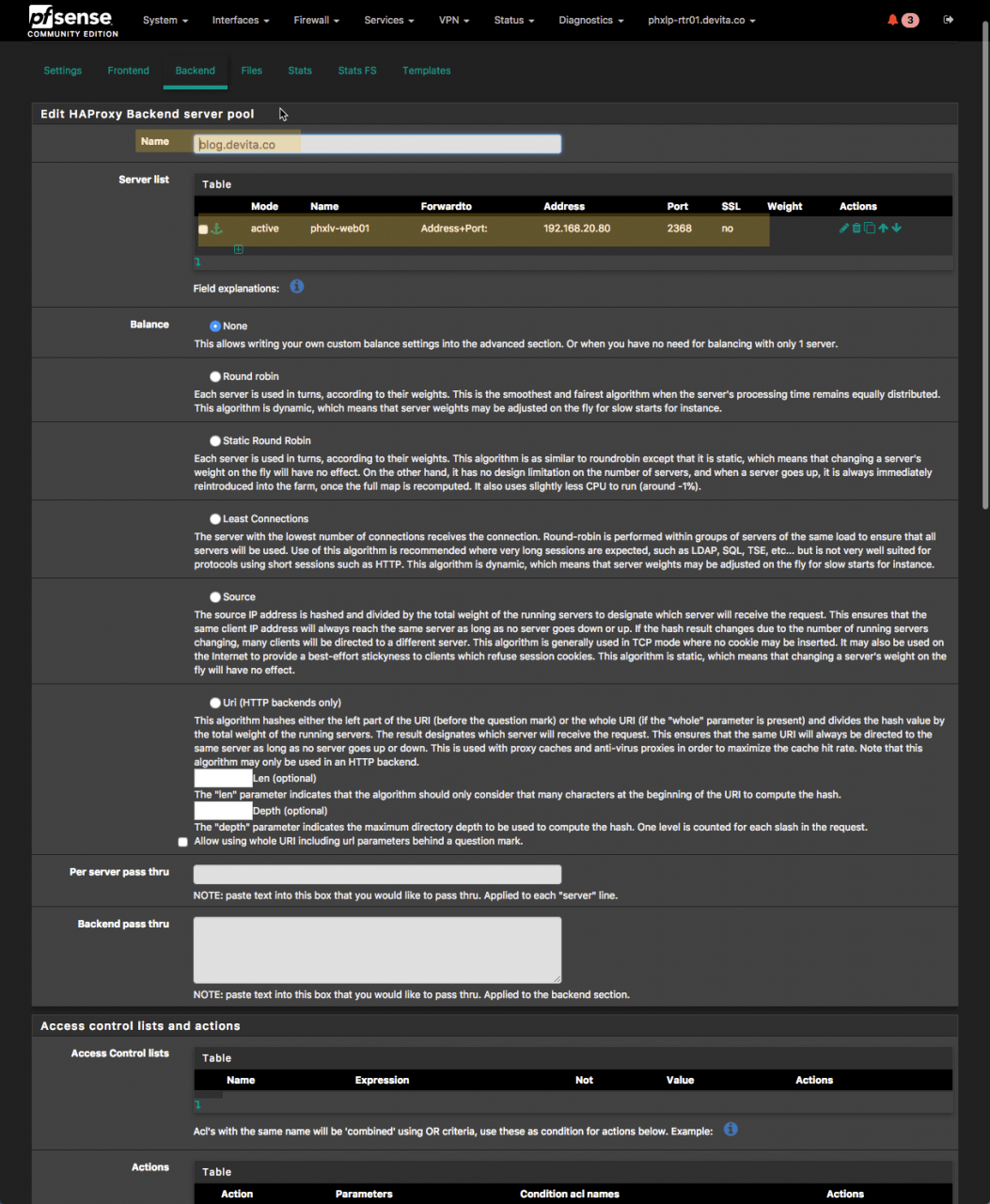Click the pfSense Community Edition logo
The height and width of the screenshot is (1204, 990).
coord(72,20)
